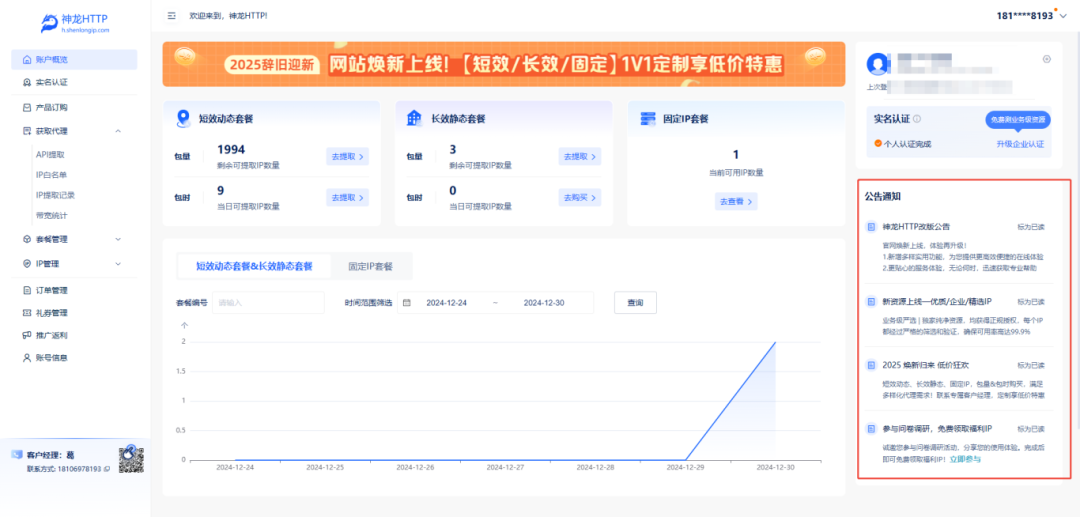The width and height of the screenshot is (1080, 517).
Task: Click the 个人认证完成 status text
Action: 907,144
